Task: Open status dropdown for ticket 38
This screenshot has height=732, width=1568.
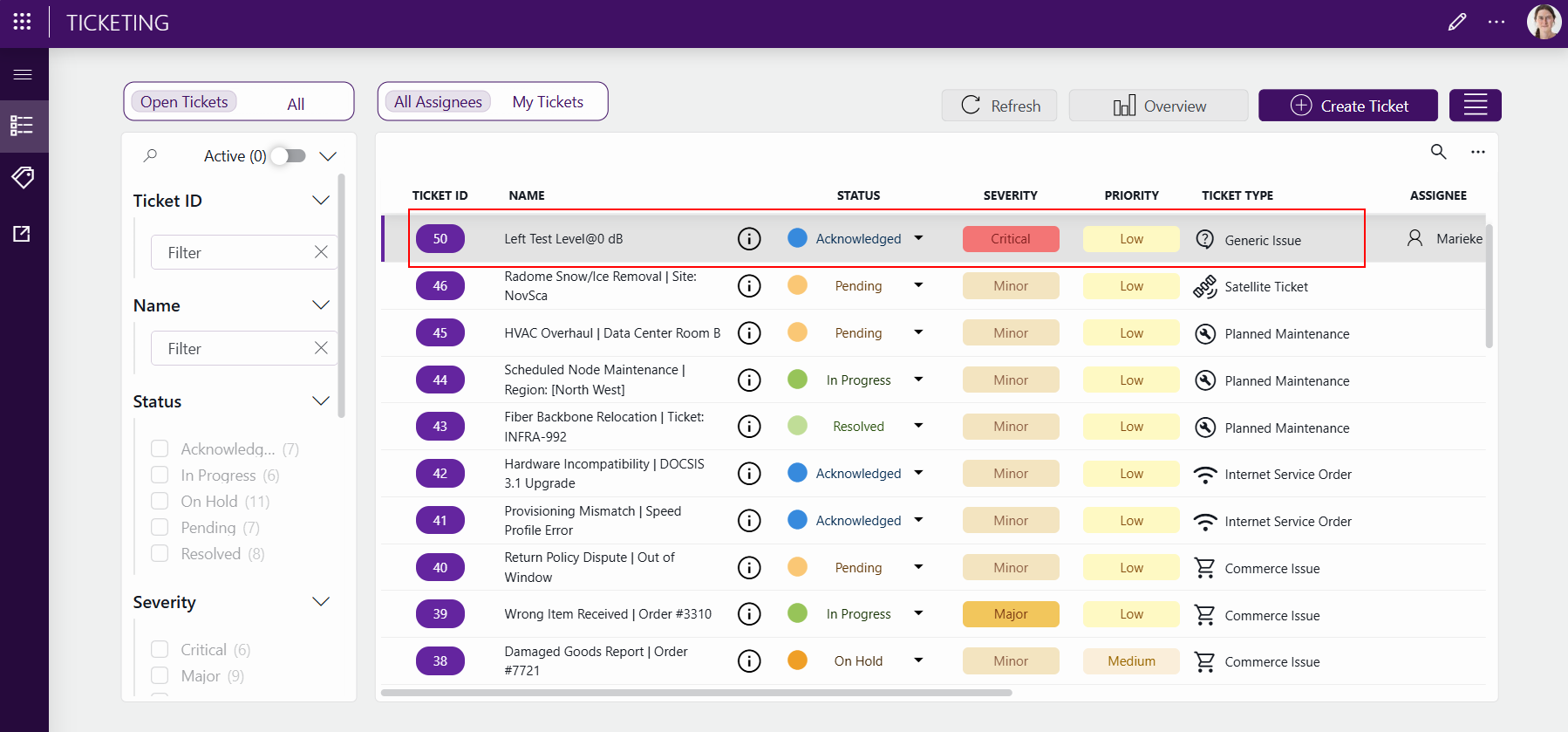Action: (918, 660)
